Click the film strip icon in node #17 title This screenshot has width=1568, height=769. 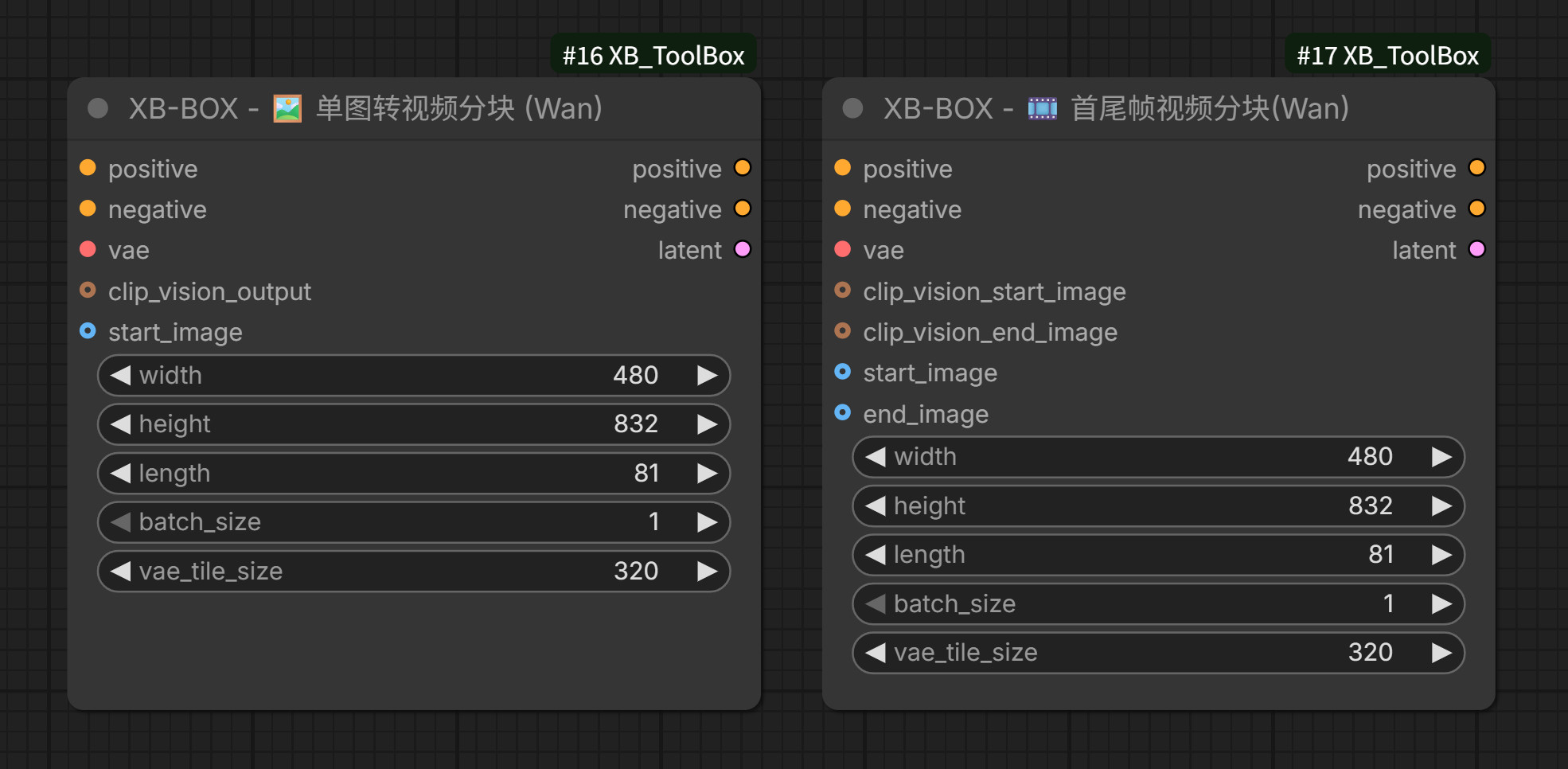(1042, 108)
